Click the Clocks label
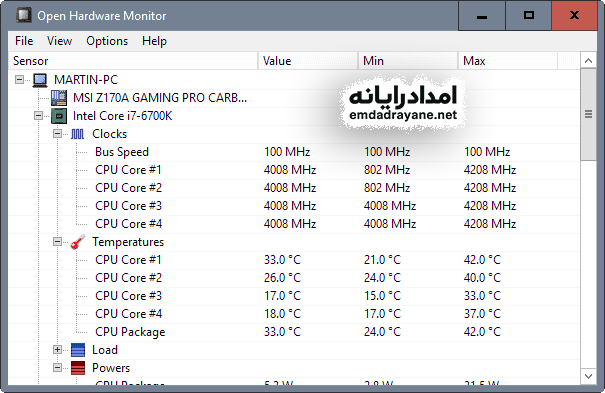 (x=110, y=134)
